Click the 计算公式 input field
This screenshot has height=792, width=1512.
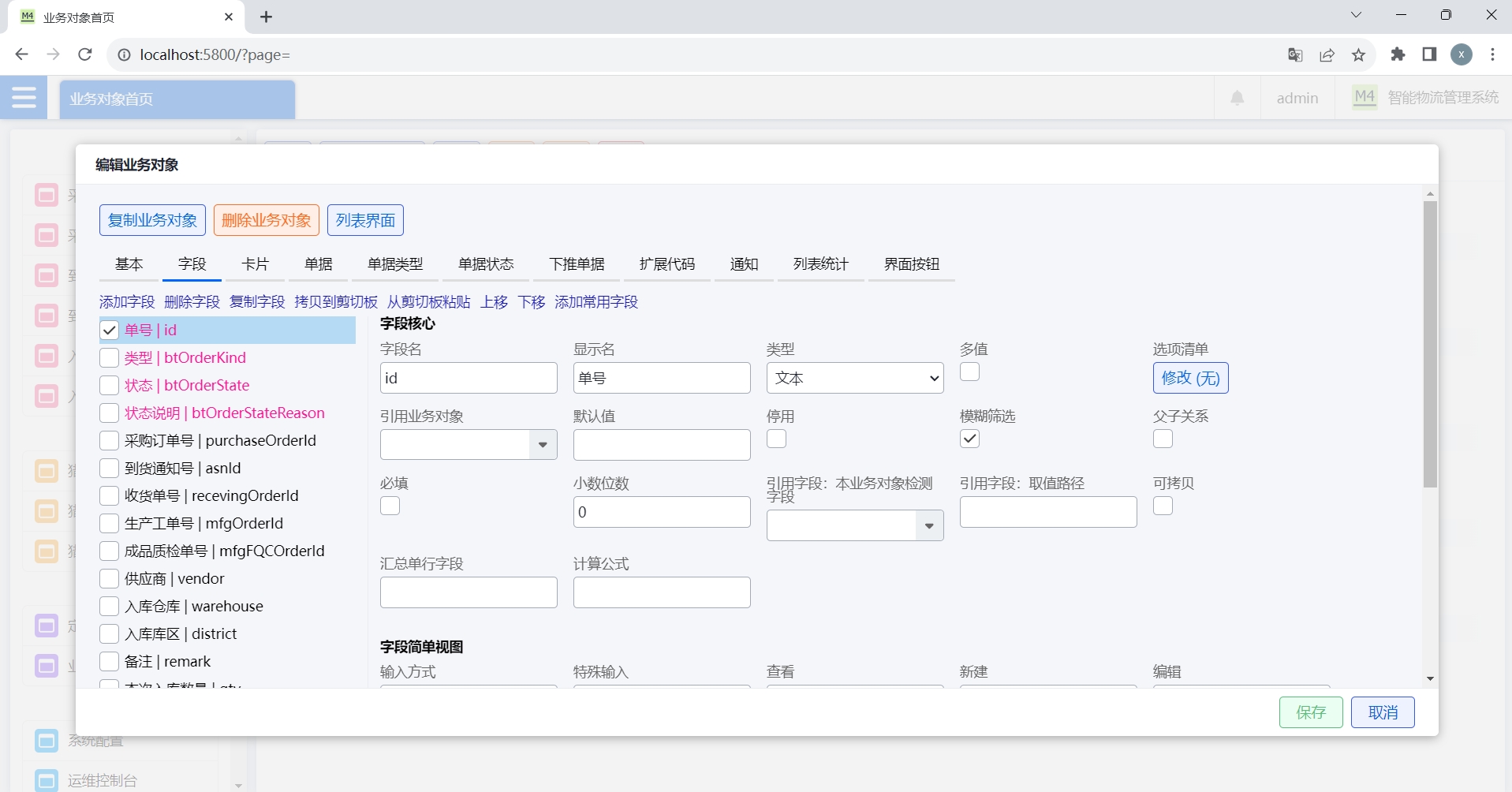[662, 592]
